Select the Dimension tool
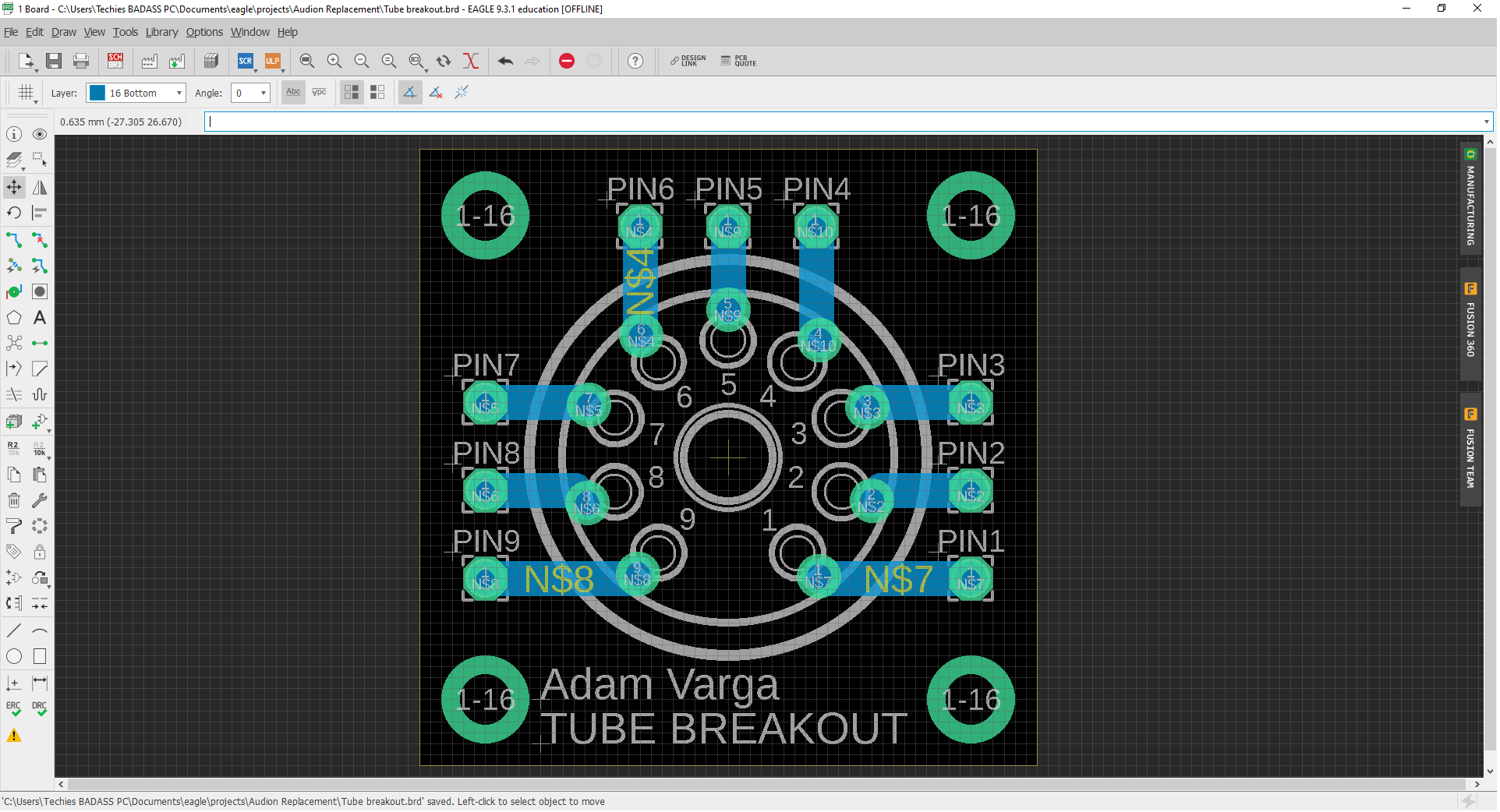The image size is (1500, 812). (40, 683)
